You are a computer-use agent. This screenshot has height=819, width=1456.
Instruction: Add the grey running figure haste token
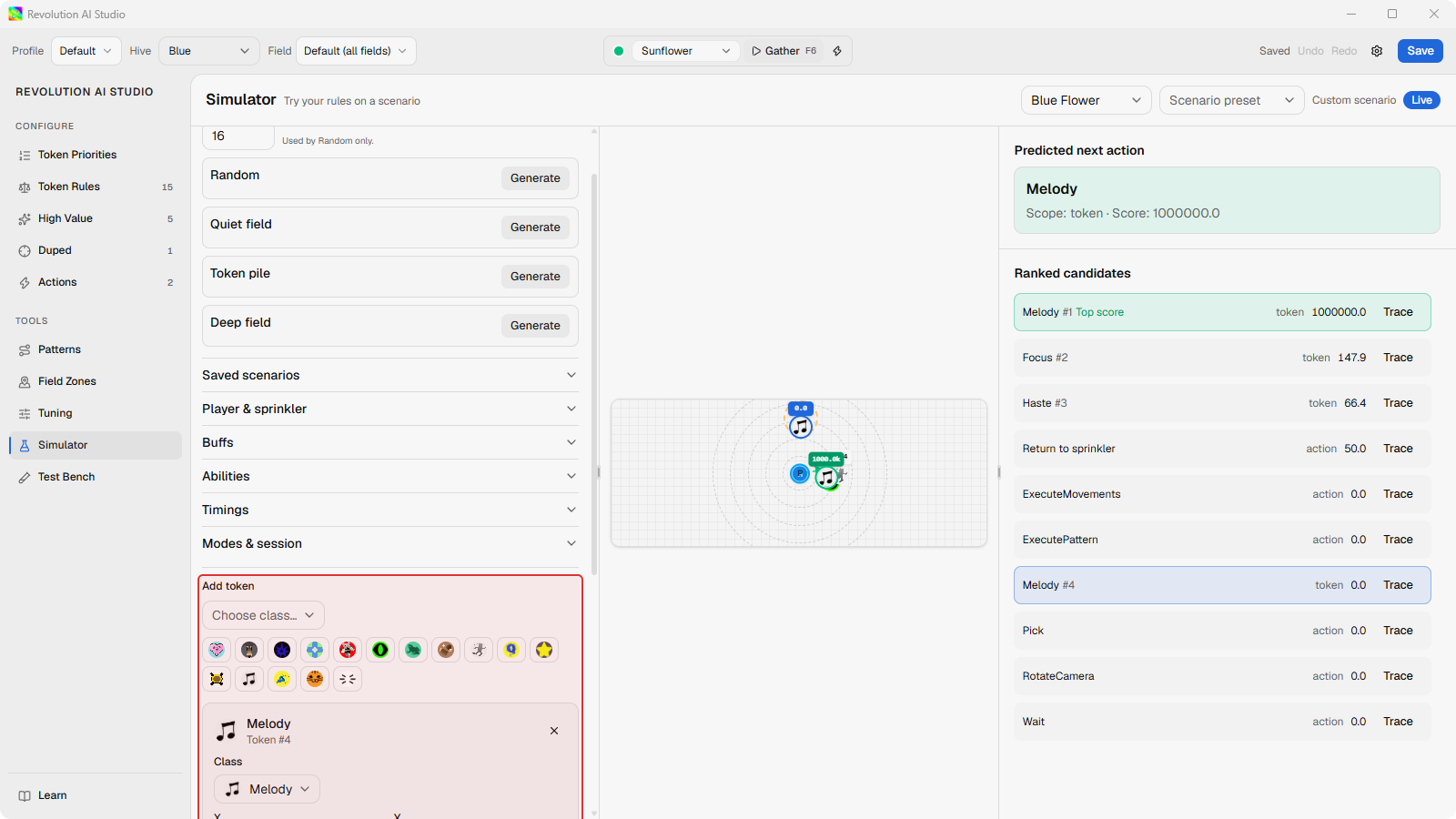tap(479, 650)
